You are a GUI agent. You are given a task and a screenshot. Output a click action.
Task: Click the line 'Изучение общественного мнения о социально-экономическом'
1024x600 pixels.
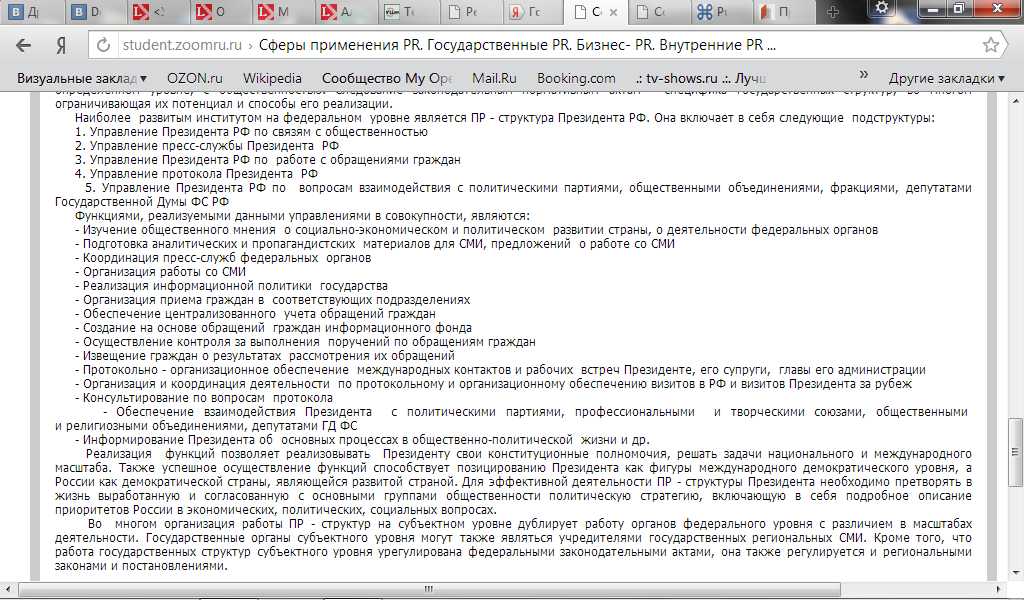click(476, 230)
